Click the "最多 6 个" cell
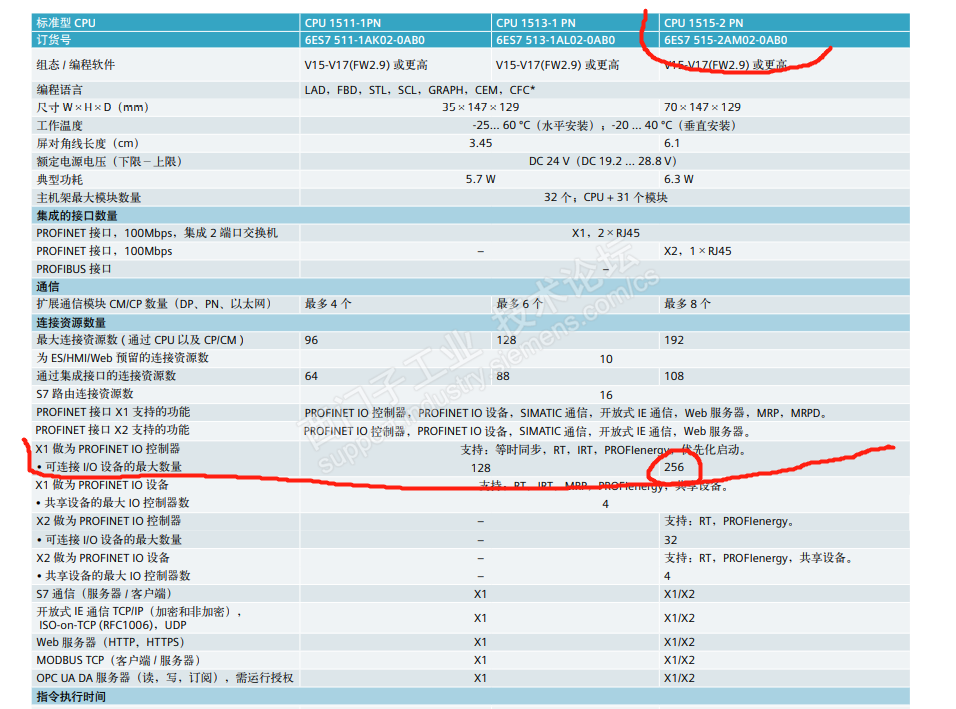 pyautogui.click(x=519, y=304)
